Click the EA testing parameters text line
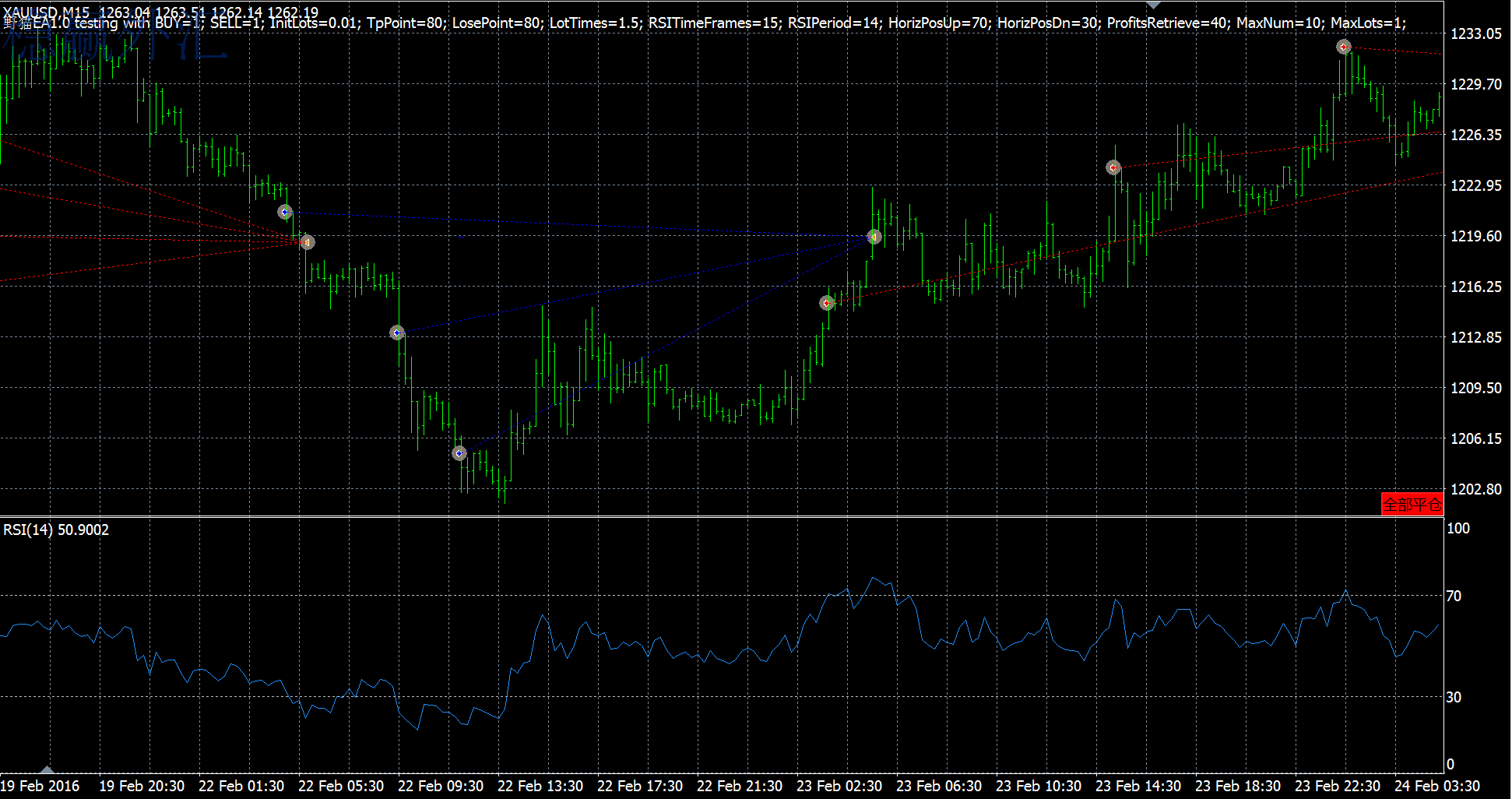 tap(705, 23)
